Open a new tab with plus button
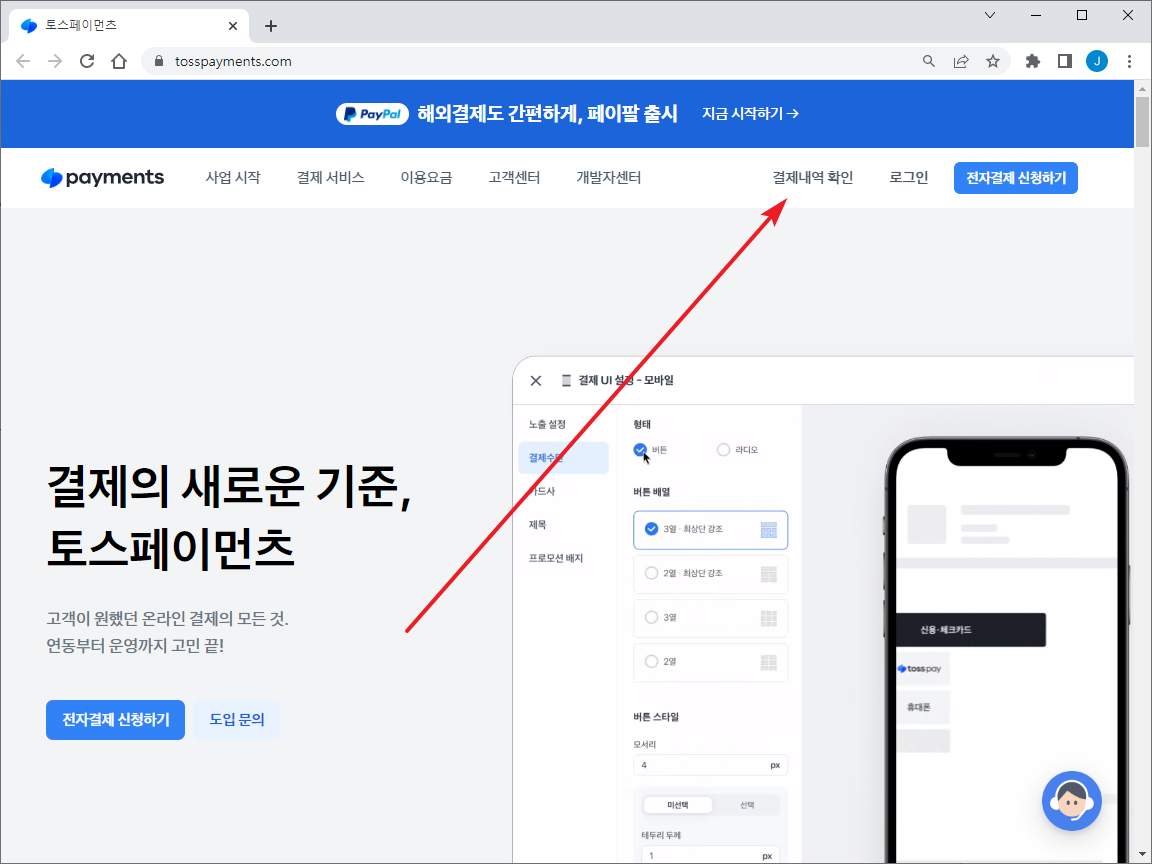This screenshot has height=864, width=1152. click(270, 26)
